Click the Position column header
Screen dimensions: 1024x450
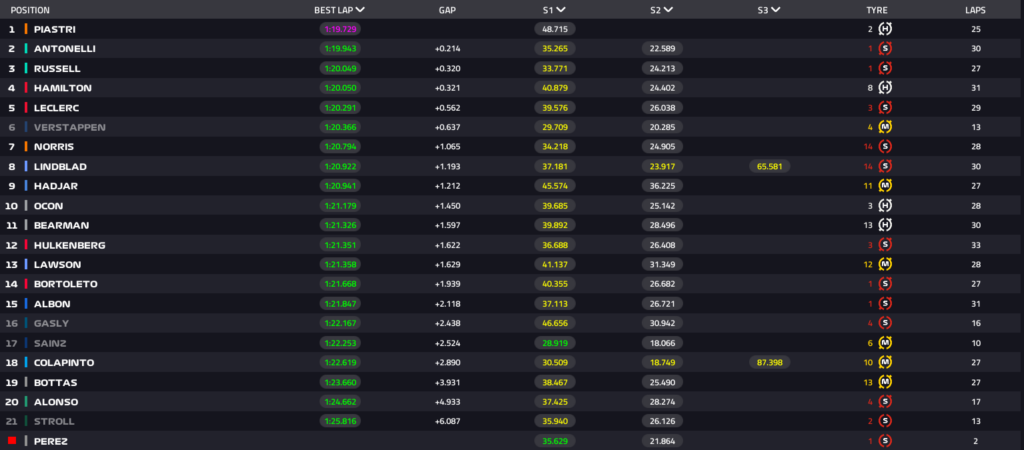tap(30, 9)
